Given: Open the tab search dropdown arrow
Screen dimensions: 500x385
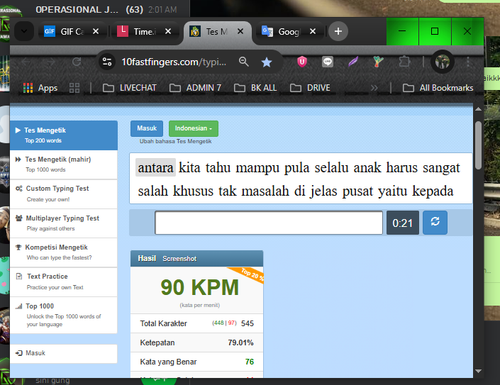Looking at the screenshot, I should (x=24, y=31).
